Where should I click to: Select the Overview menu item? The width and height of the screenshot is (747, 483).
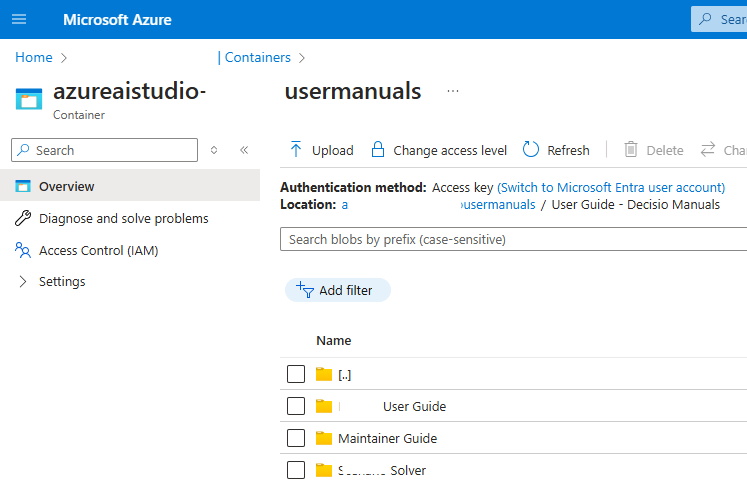click(66, 186)
